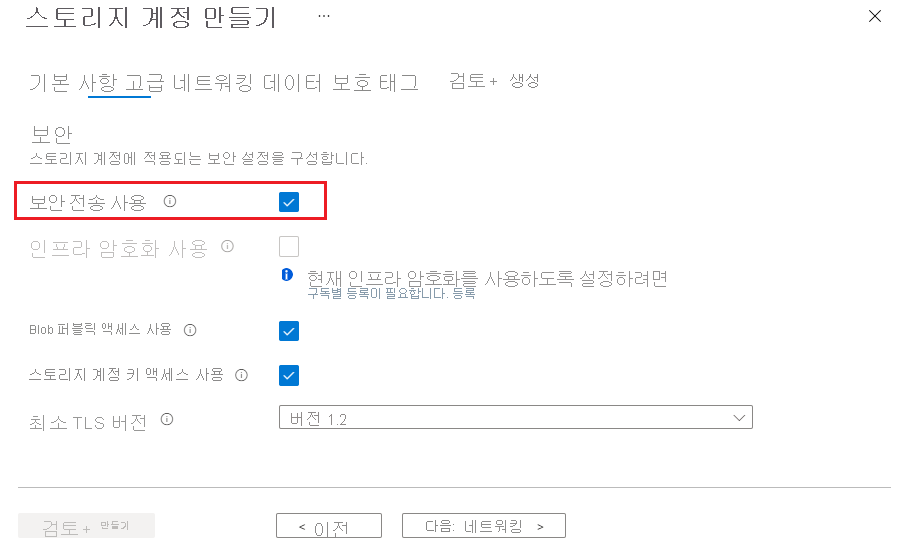Image resolution: width=900 pixels, height=550 pixels.
Task: Disable 스토리지 계정 키 액세스 사용 checkbox
Action: 289,375
